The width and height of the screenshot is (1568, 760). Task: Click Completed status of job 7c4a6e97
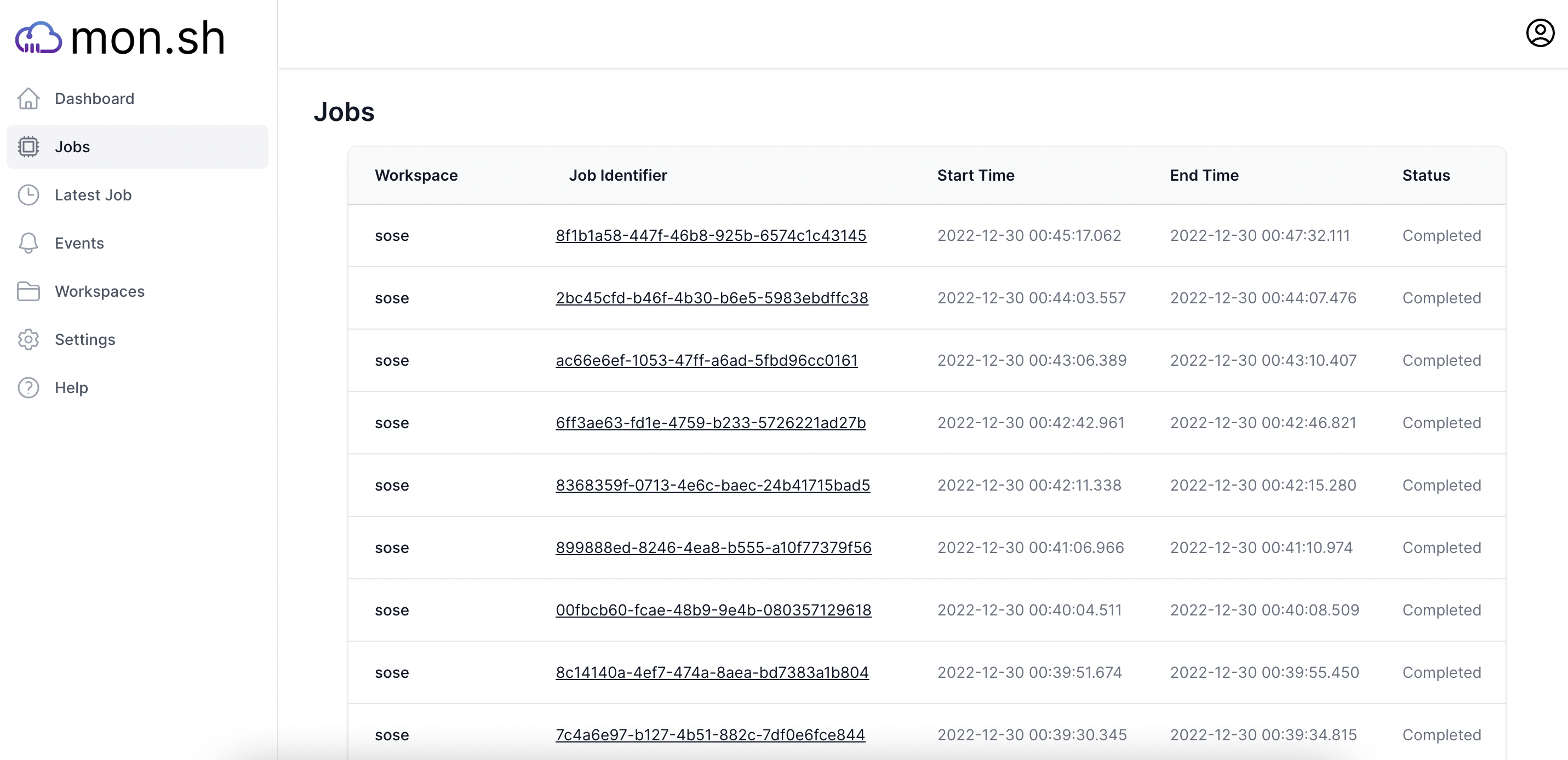1441,735
